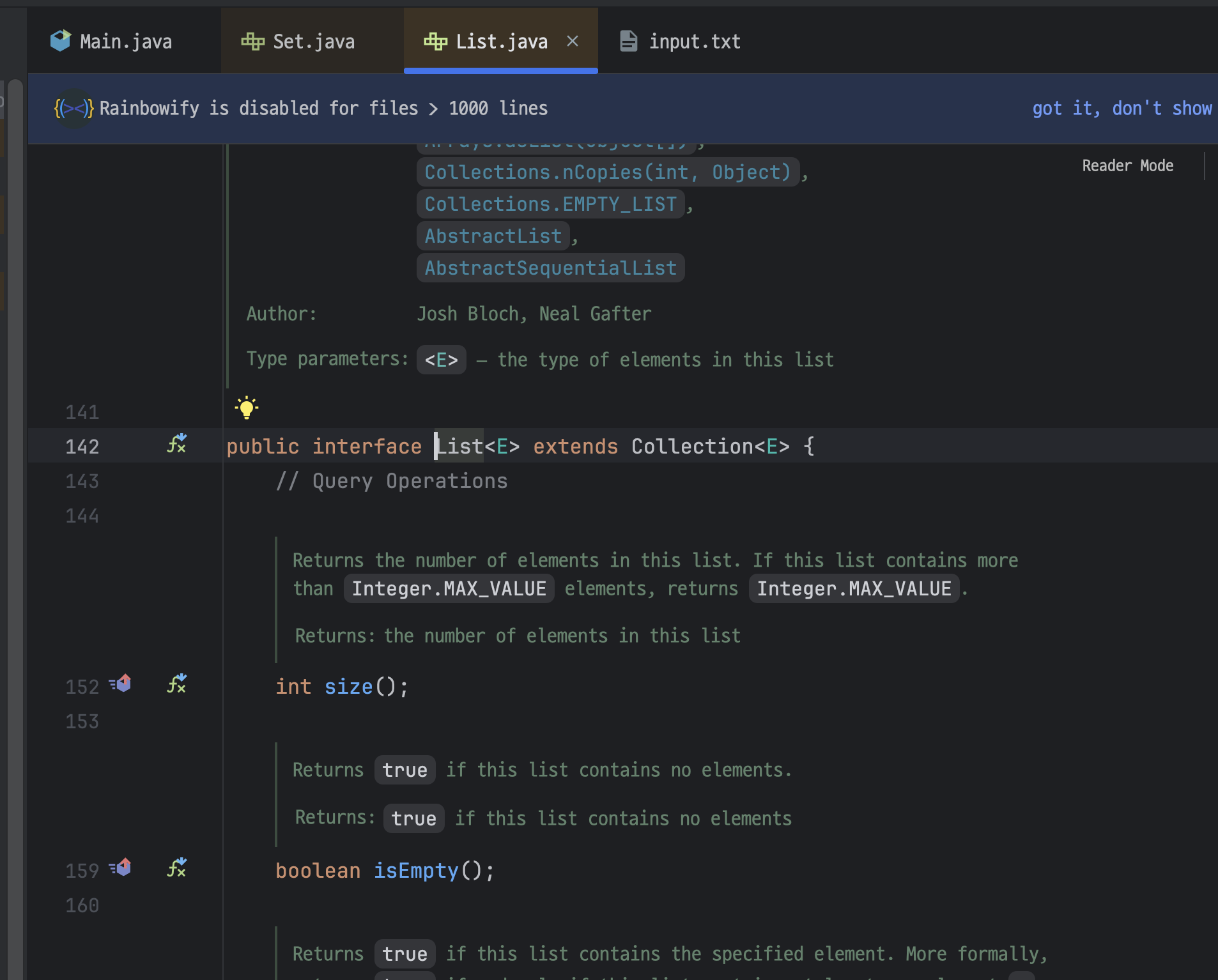Open the AbstractSequentialList reference
The width and height of the screenshot is (1218, 980).
(x=550, y=268)
